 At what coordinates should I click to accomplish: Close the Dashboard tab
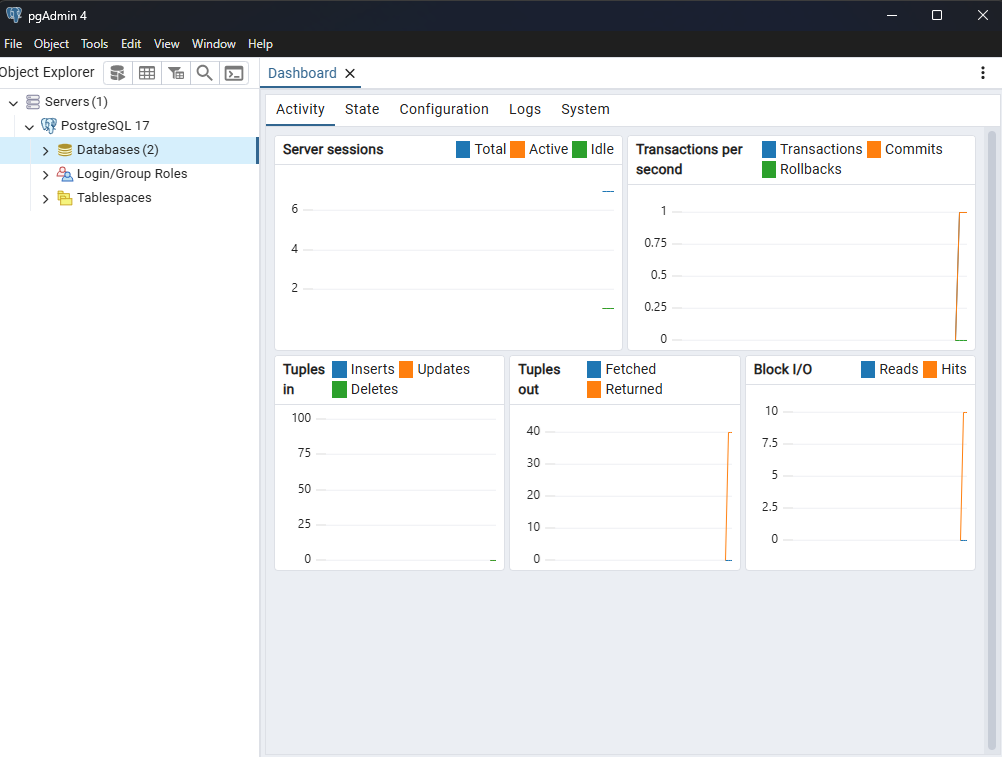click(x=350, y=73)
